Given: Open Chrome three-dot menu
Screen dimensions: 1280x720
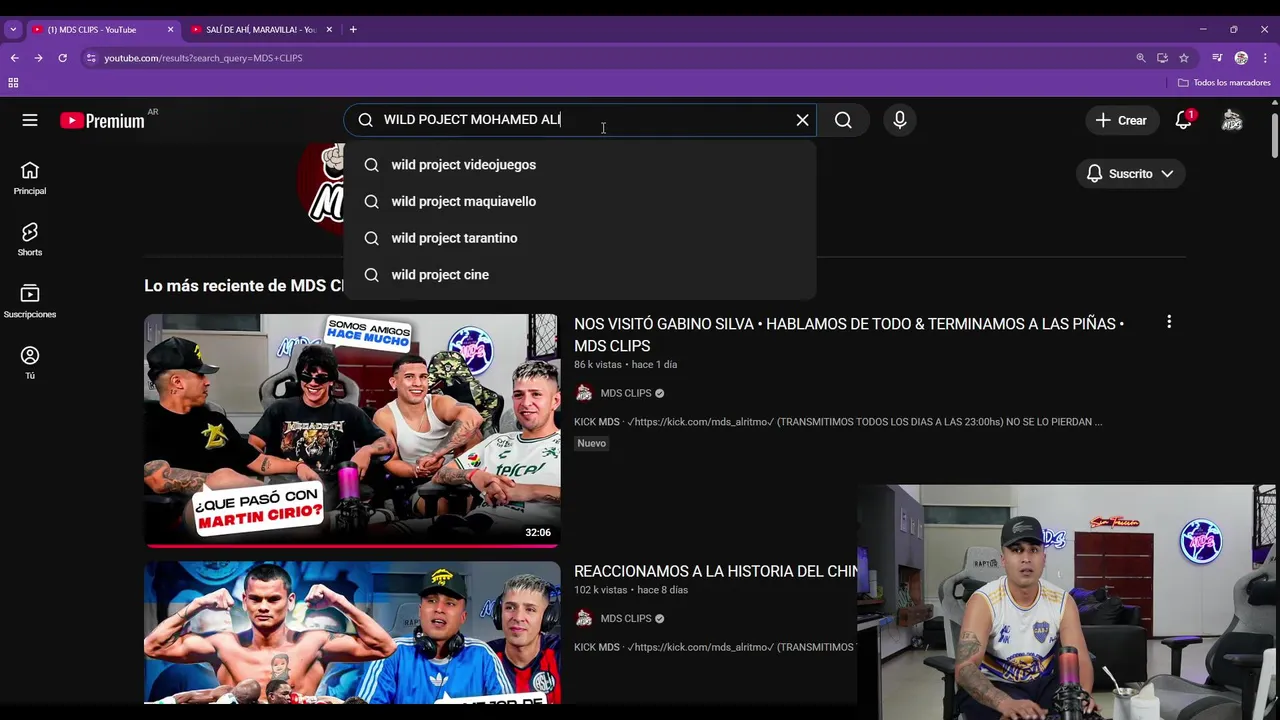Looking at the screenshot, I should (x=1265, y=58).
